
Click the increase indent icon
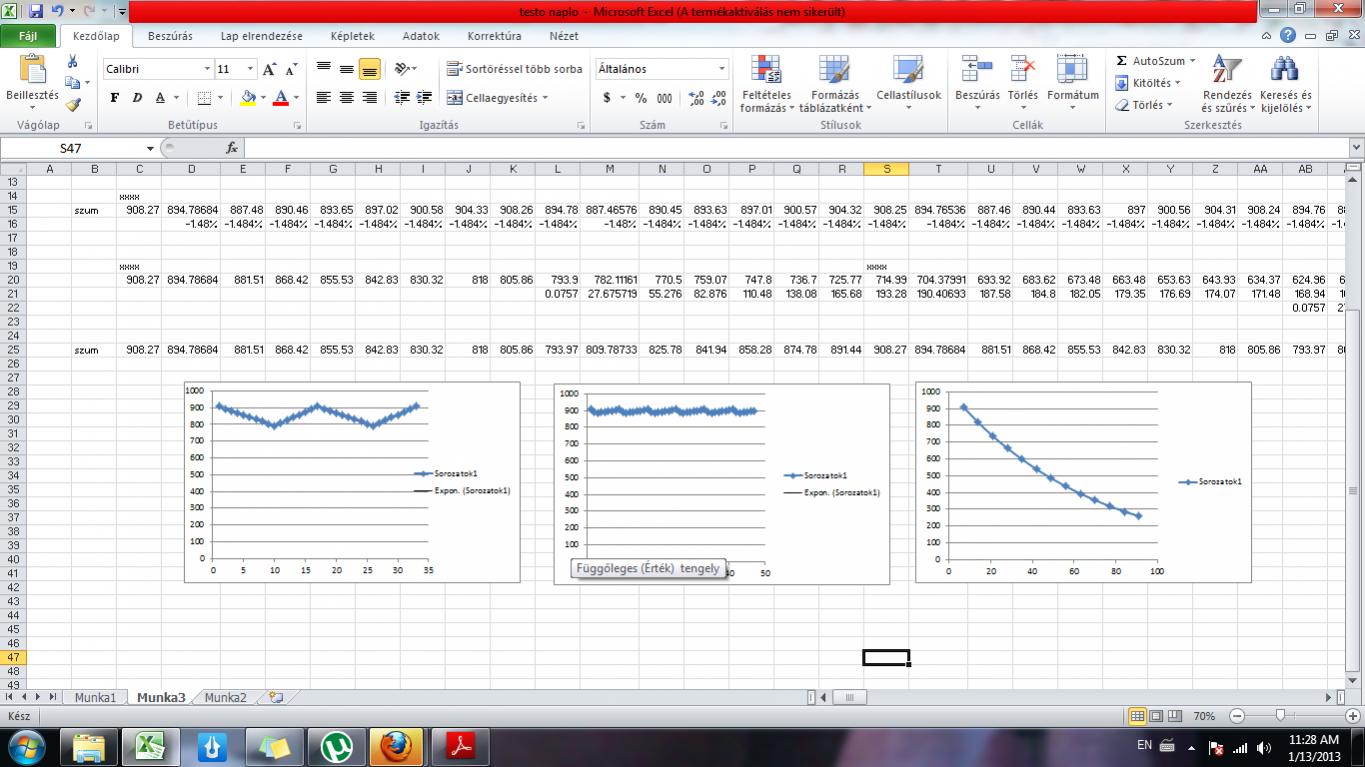click(x=424, y=98)
